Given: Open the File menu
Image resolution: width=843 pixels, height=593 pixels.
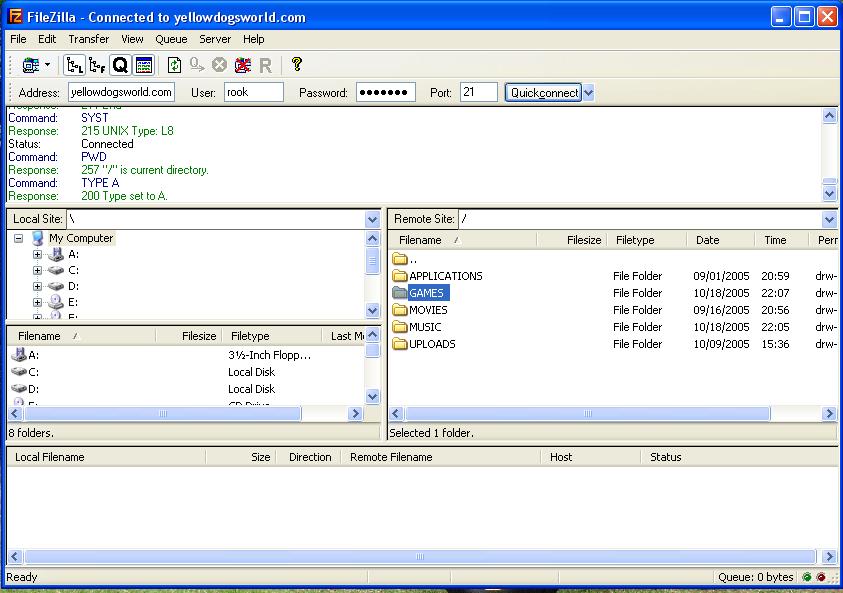Looking at the screenshot, I should [18, 39].
